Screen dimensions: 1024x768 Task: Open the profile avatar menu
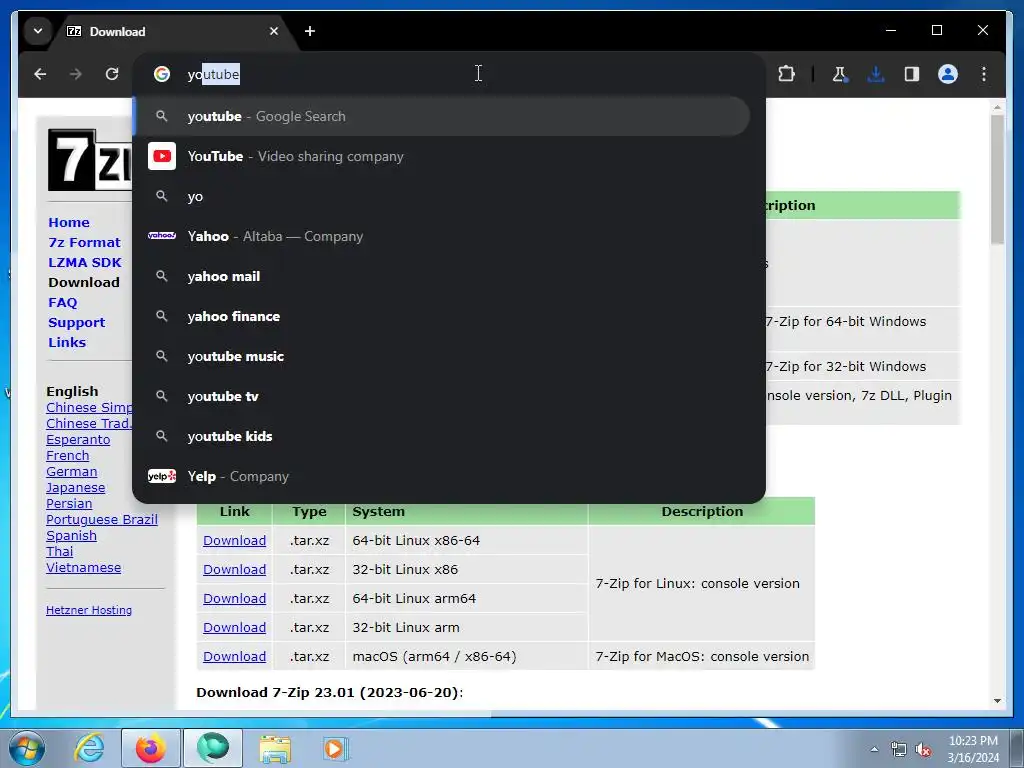pos(948,74)
